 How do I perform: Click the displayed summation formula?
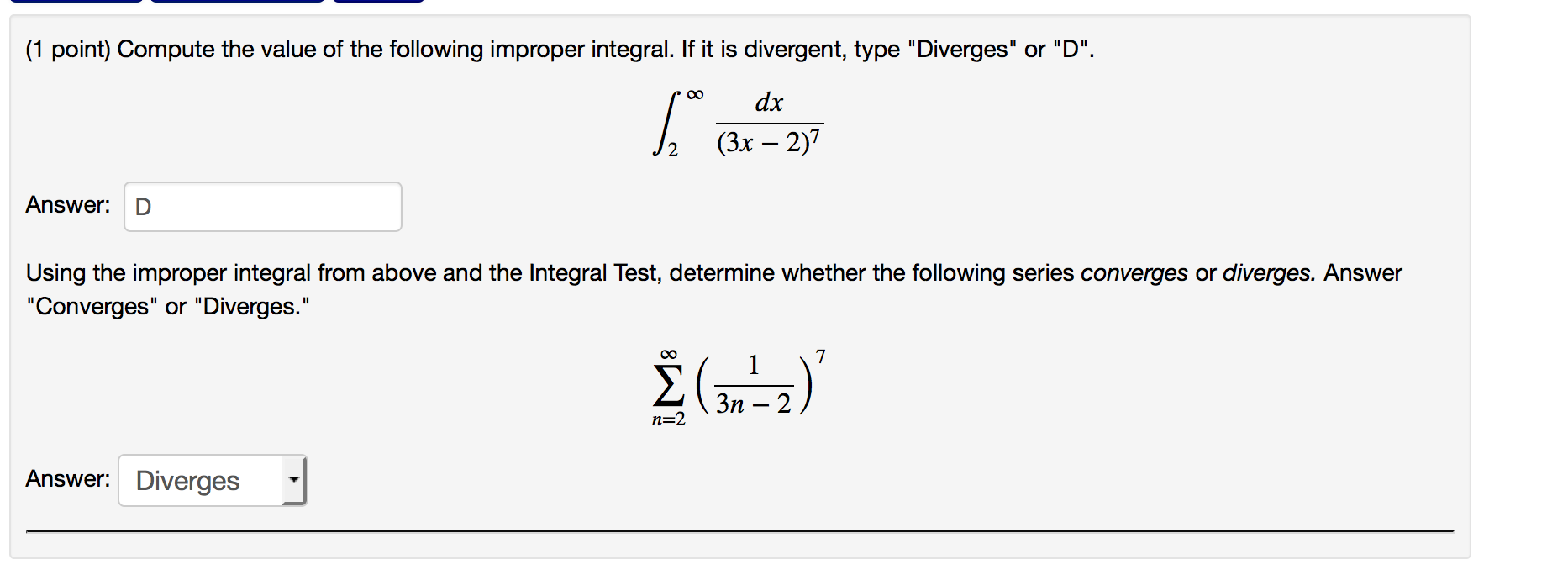[x=739, y=387]
